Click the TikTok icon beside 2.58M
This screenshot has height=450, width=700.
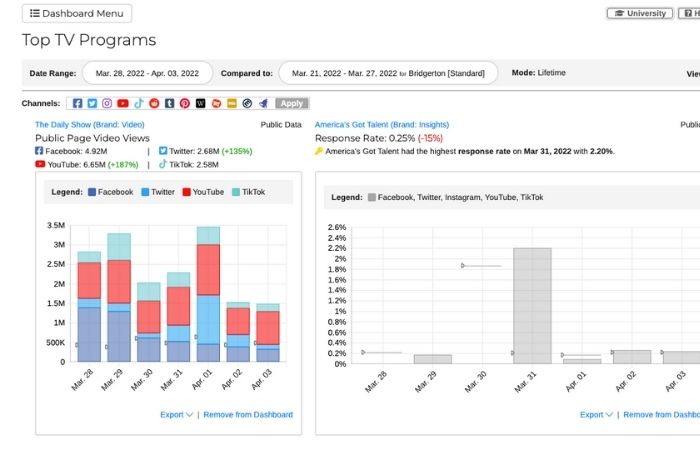pos(163,164)
